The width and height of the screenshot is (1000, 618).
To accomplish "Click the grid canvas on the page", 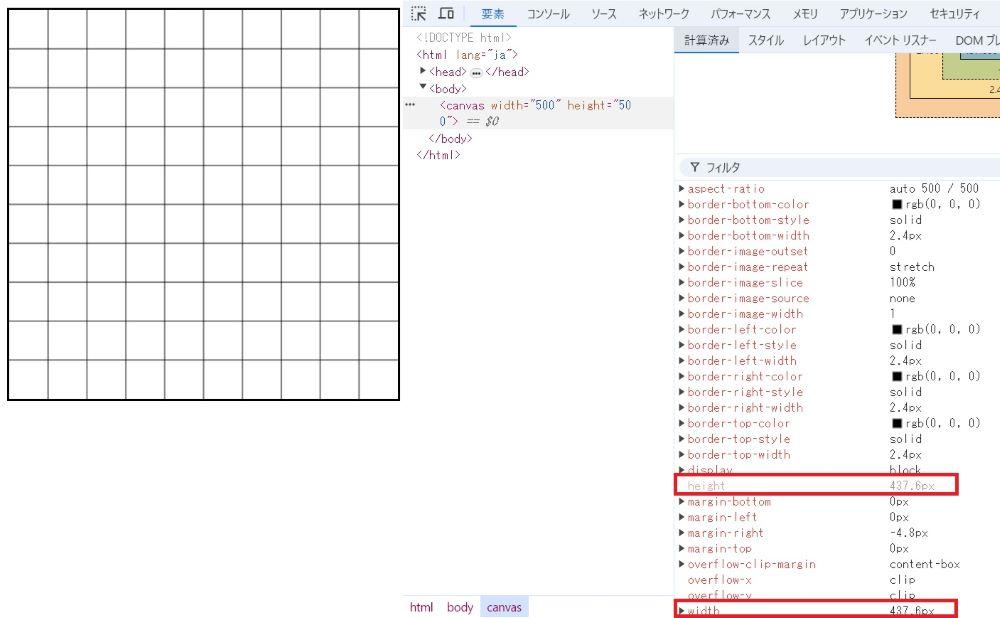I will coord(203,205).
